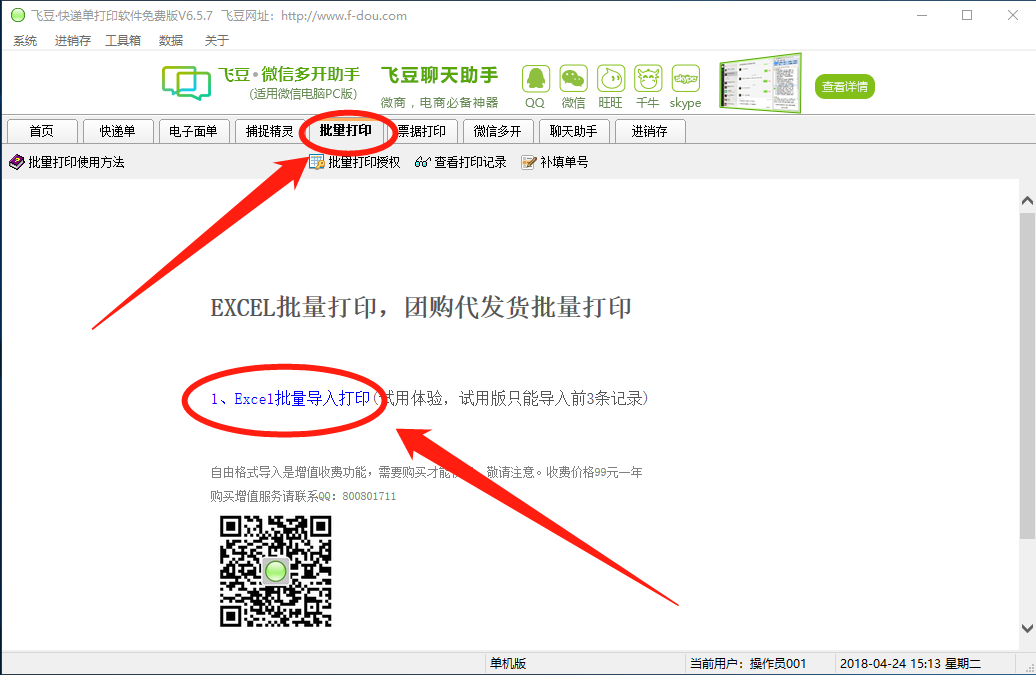Switch to the 微信多开 tab
Screen dimensions: 1036x675
point(498,131)
